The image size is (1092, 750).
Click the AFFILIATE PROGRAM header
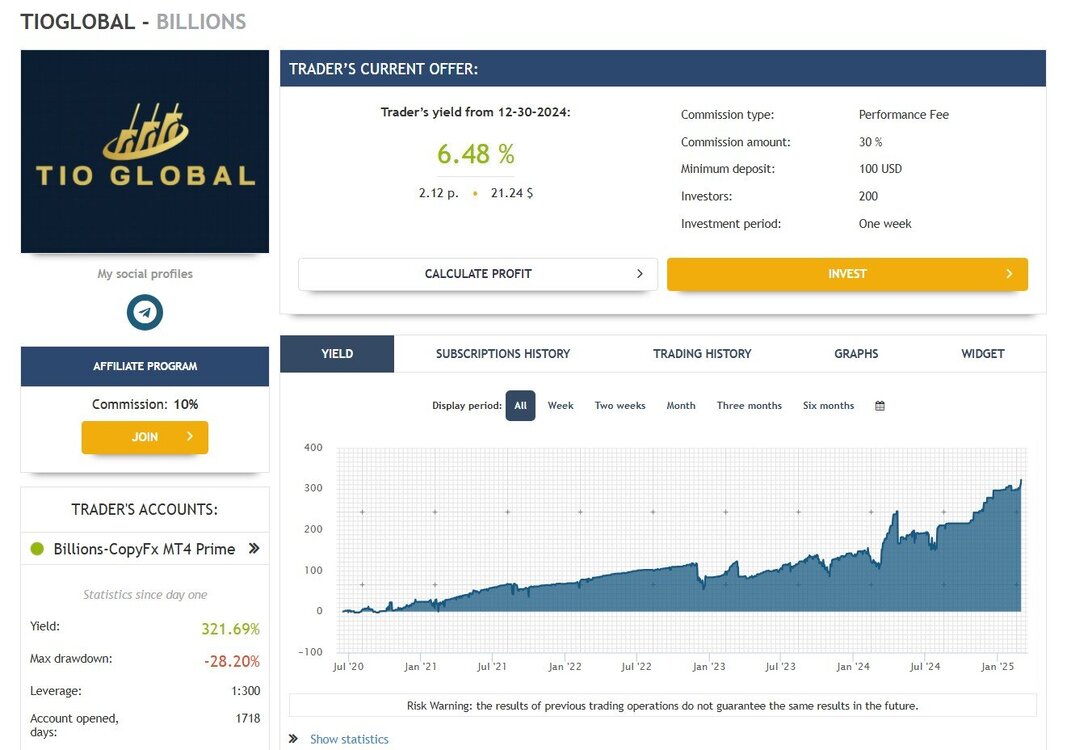pyautogui.click(x=145, y=366)
